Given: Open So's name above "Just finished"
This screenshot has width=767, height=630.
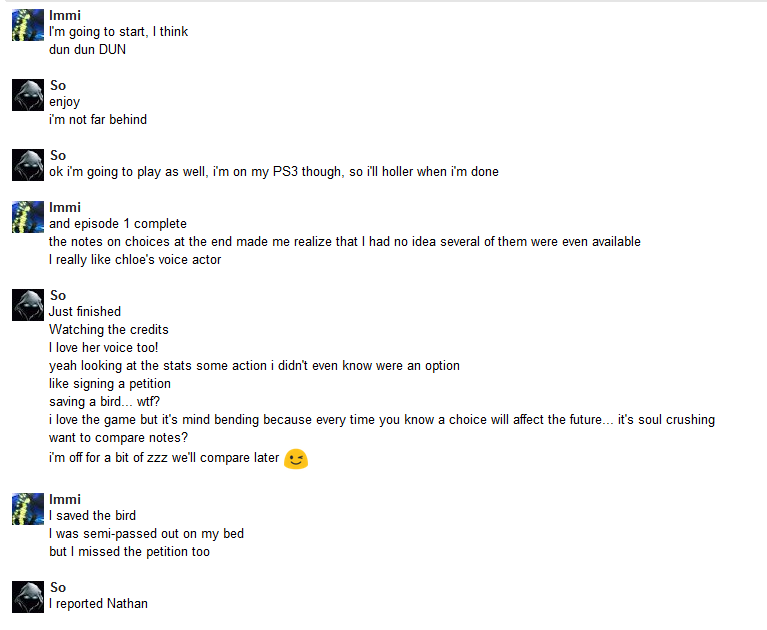Looking at the screenshot, I should coord(58,295).
